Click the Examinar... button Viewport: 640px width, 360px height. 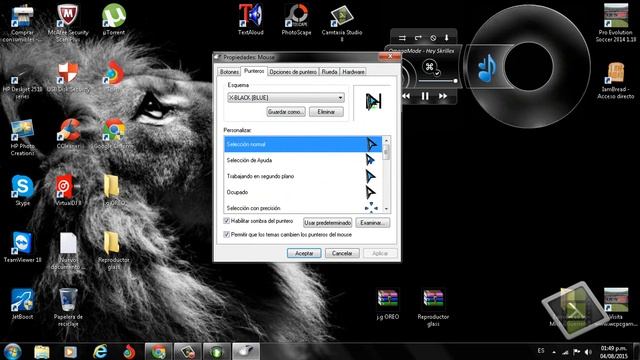pyautogui.click(x=373, y=223)
